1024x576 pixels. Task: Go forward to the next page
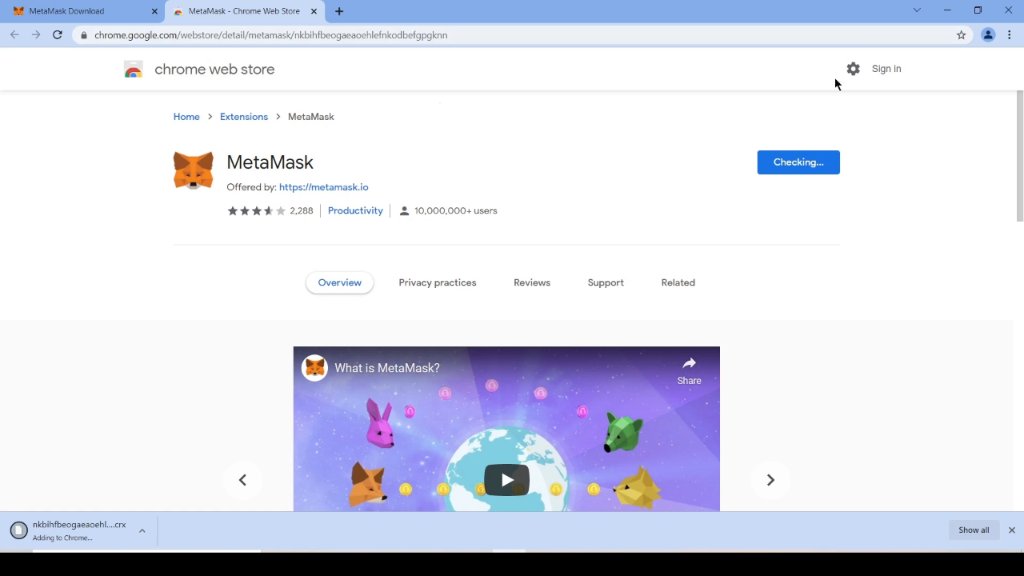[x=36, y=35]
